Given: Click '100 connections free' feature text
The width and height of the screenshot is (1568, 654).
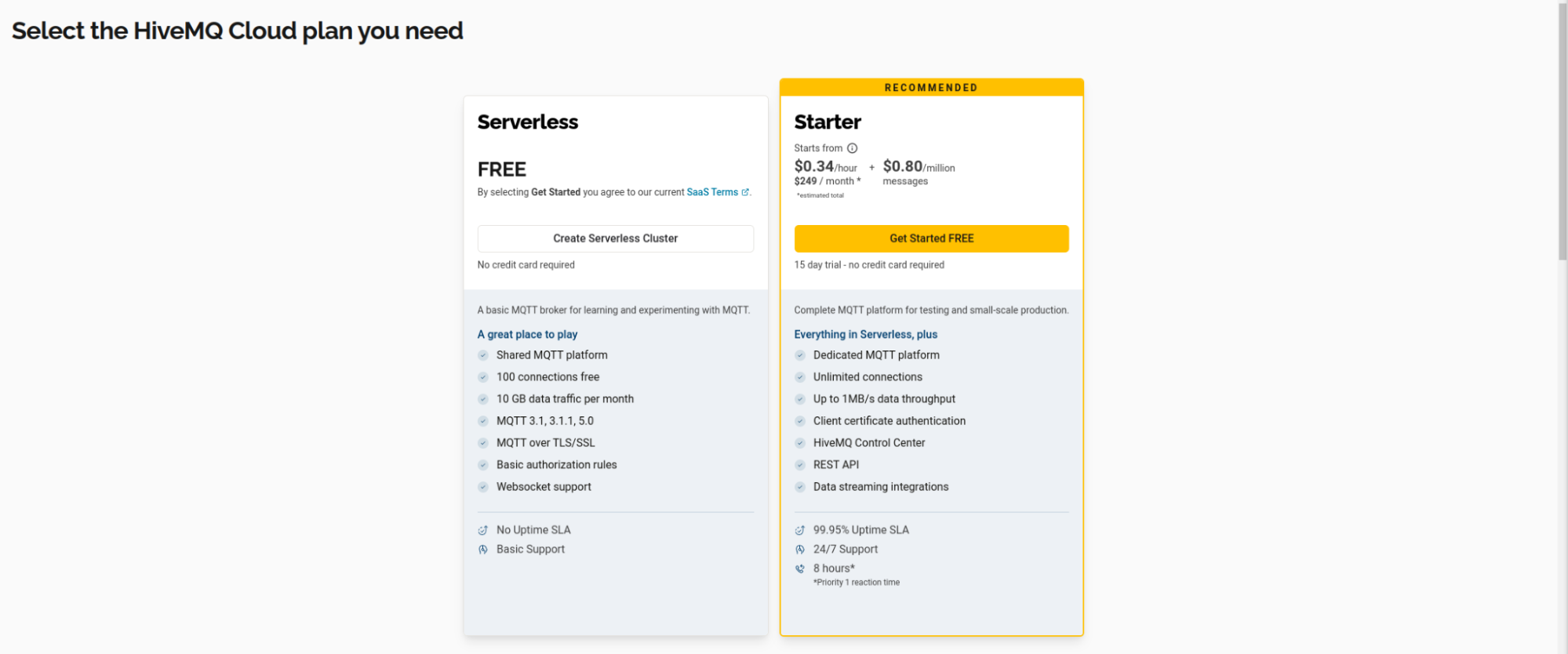Looking at the screenshot, I should point(548,377).
